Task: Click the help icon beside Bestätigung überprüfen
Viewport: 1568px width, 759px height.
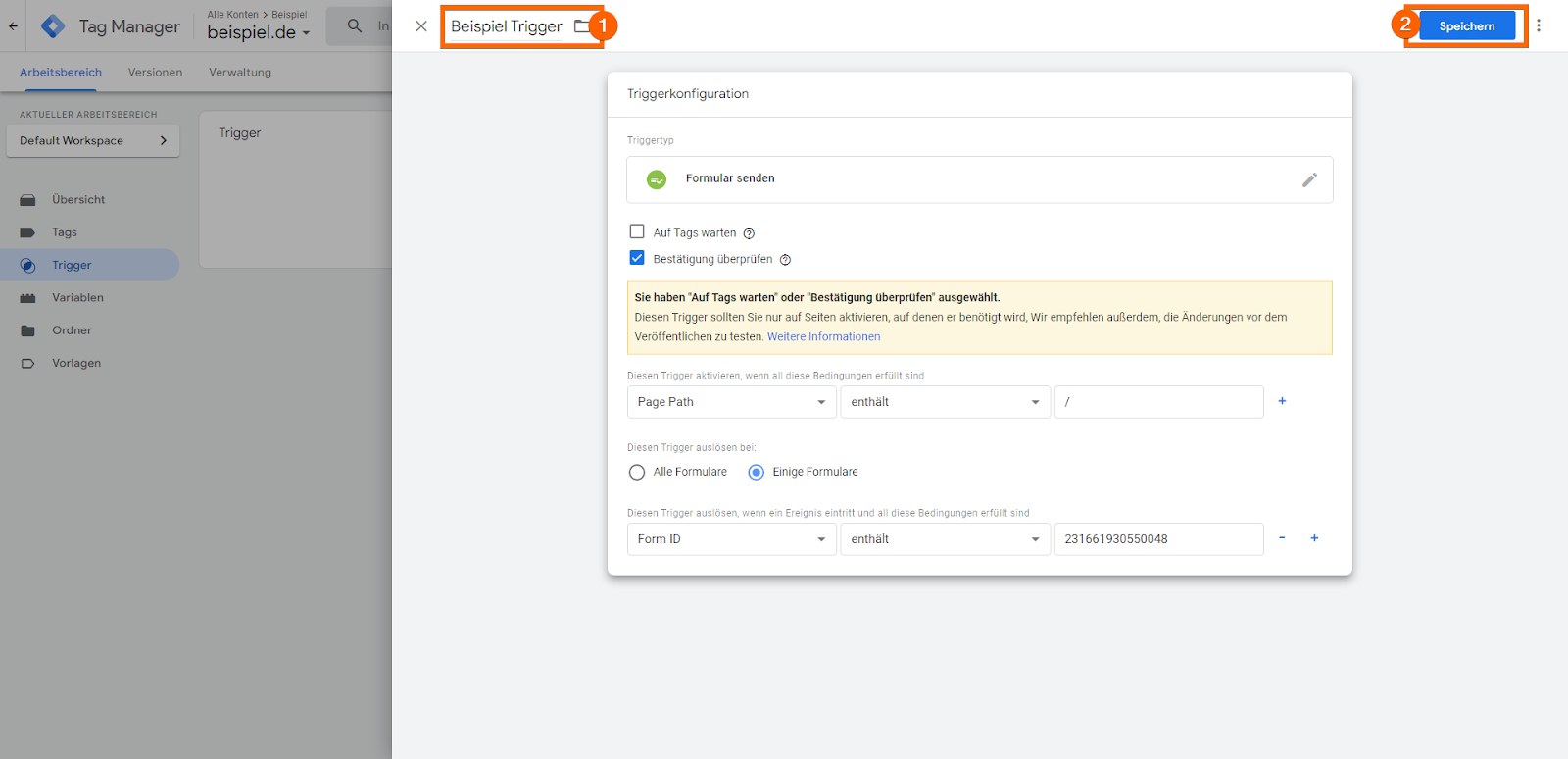Action: (x=785, y=260)
